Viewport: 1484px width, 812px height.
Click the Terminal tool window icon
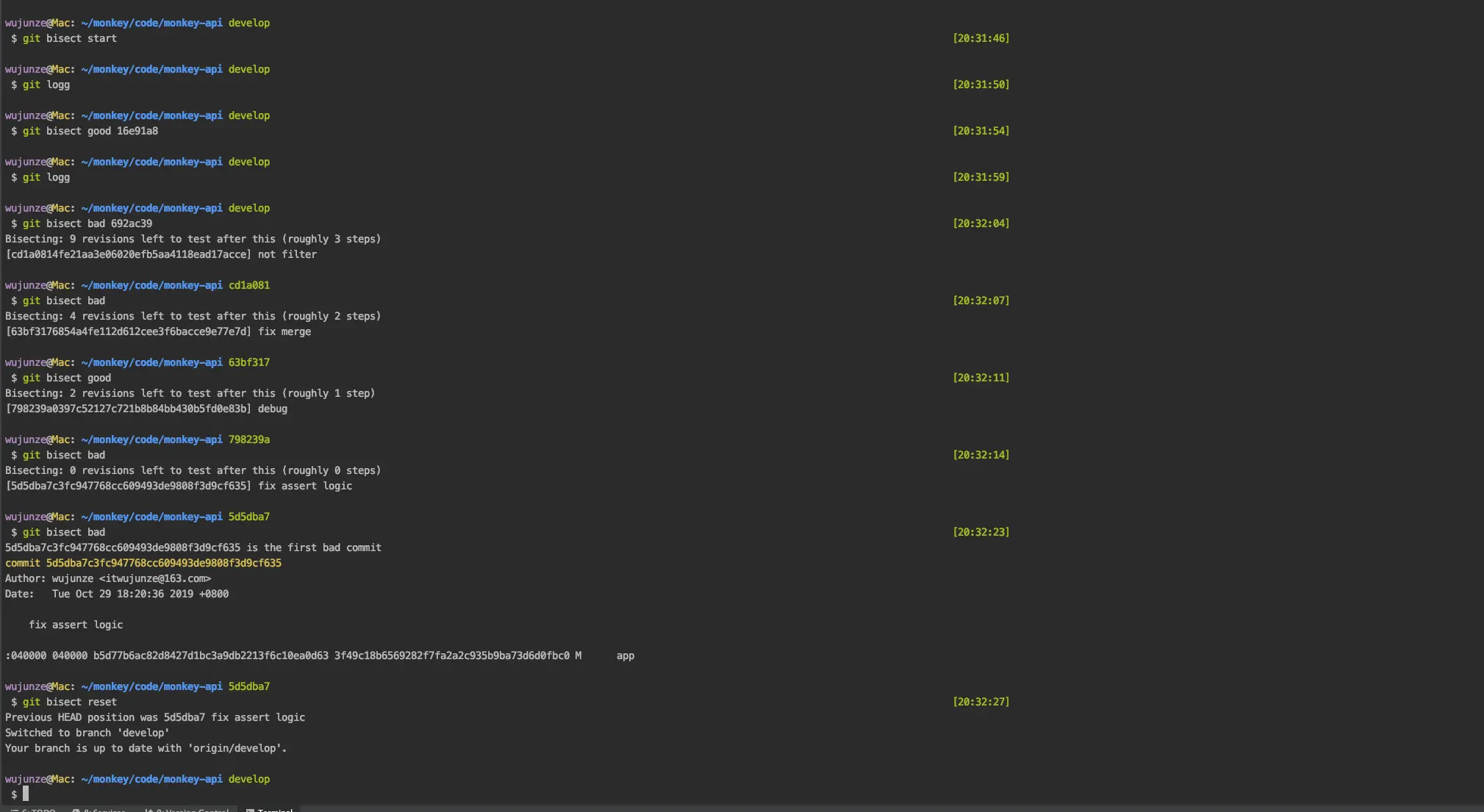coord(250,810)
